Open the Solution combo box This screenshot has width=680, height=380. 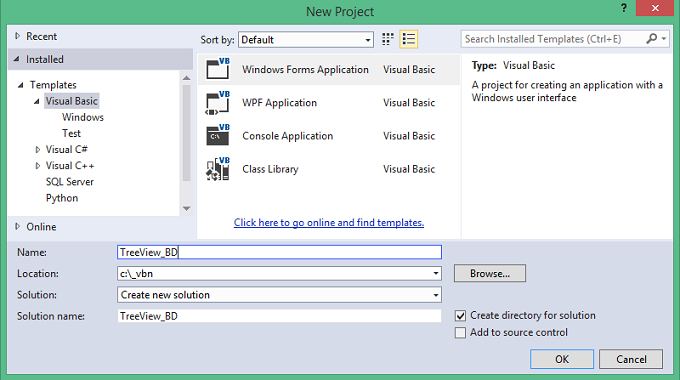[279, 295]
